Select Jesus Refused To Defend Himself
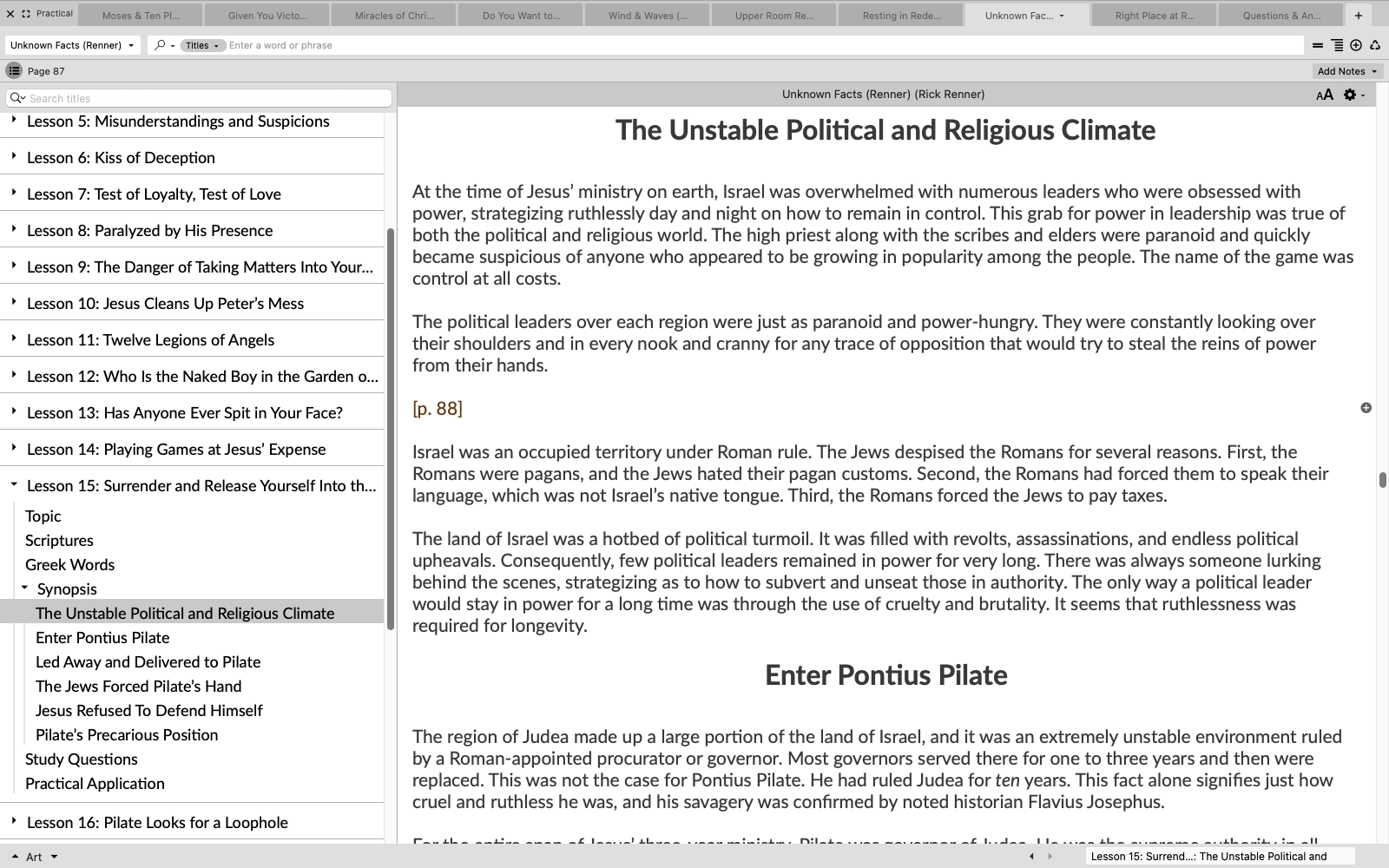This screenshot has width=1389, height=868. coord(148,711)
